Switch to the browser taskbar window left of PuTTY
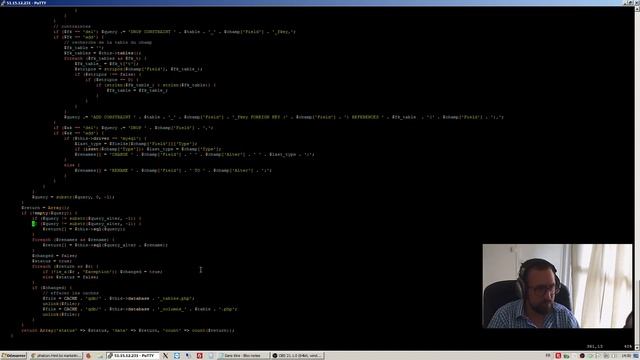This screenshot has height=360, width=640. (x=56, y=356)
